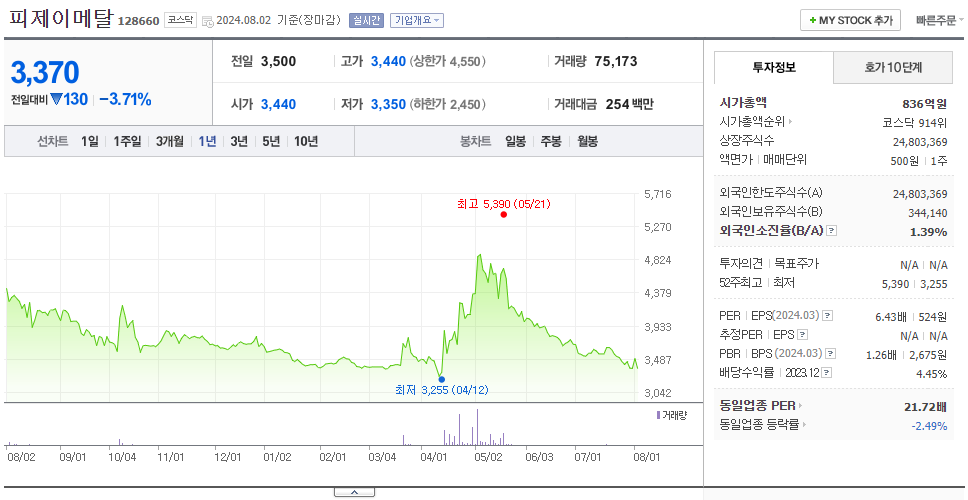The width and height of the screenshot is (968, 500).
Task: Click the 전일 value 3,500
Action: point(278,62)
